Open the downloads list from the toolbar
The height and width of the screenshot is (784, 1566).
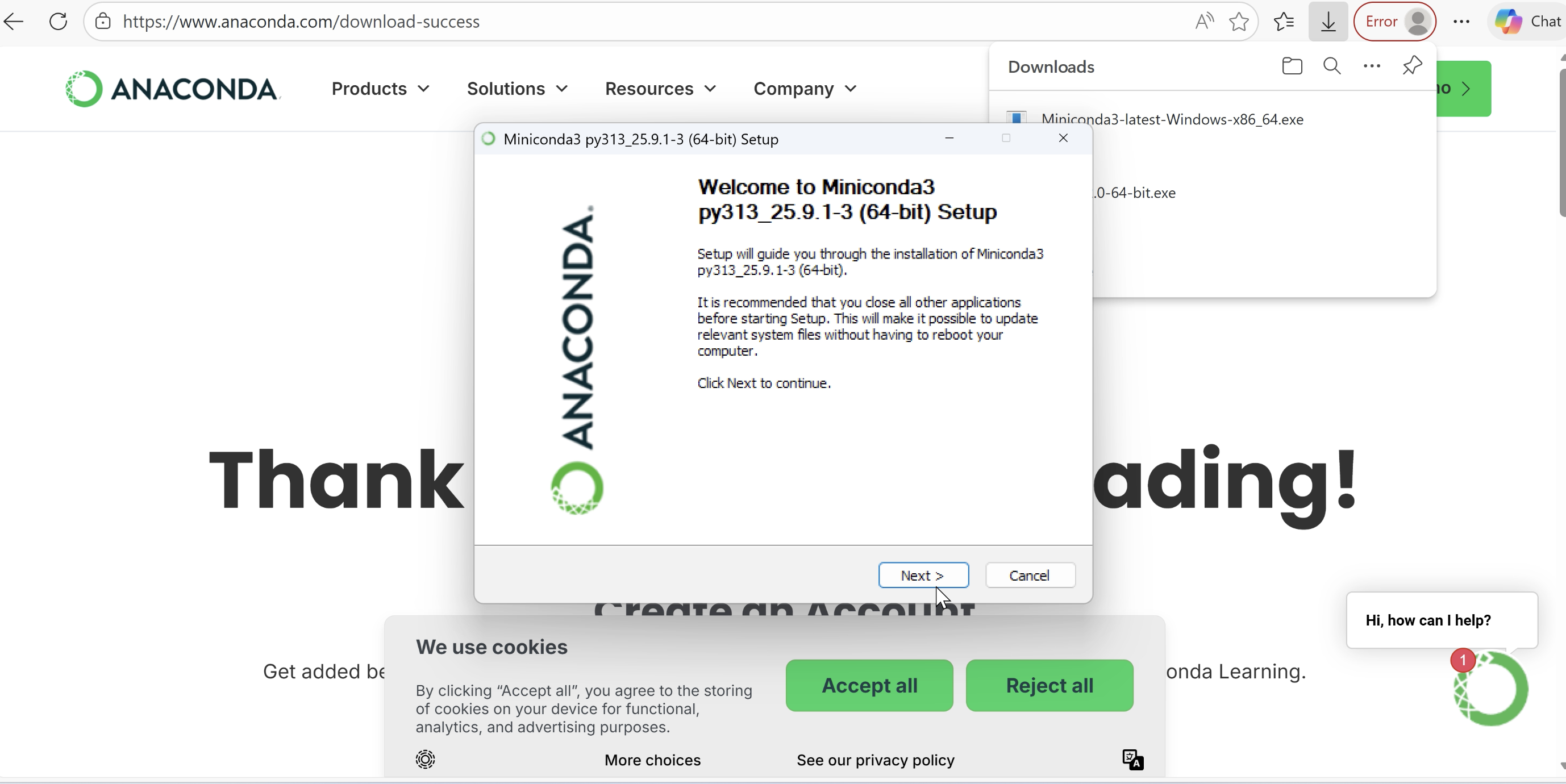[x=1328, y=21]
